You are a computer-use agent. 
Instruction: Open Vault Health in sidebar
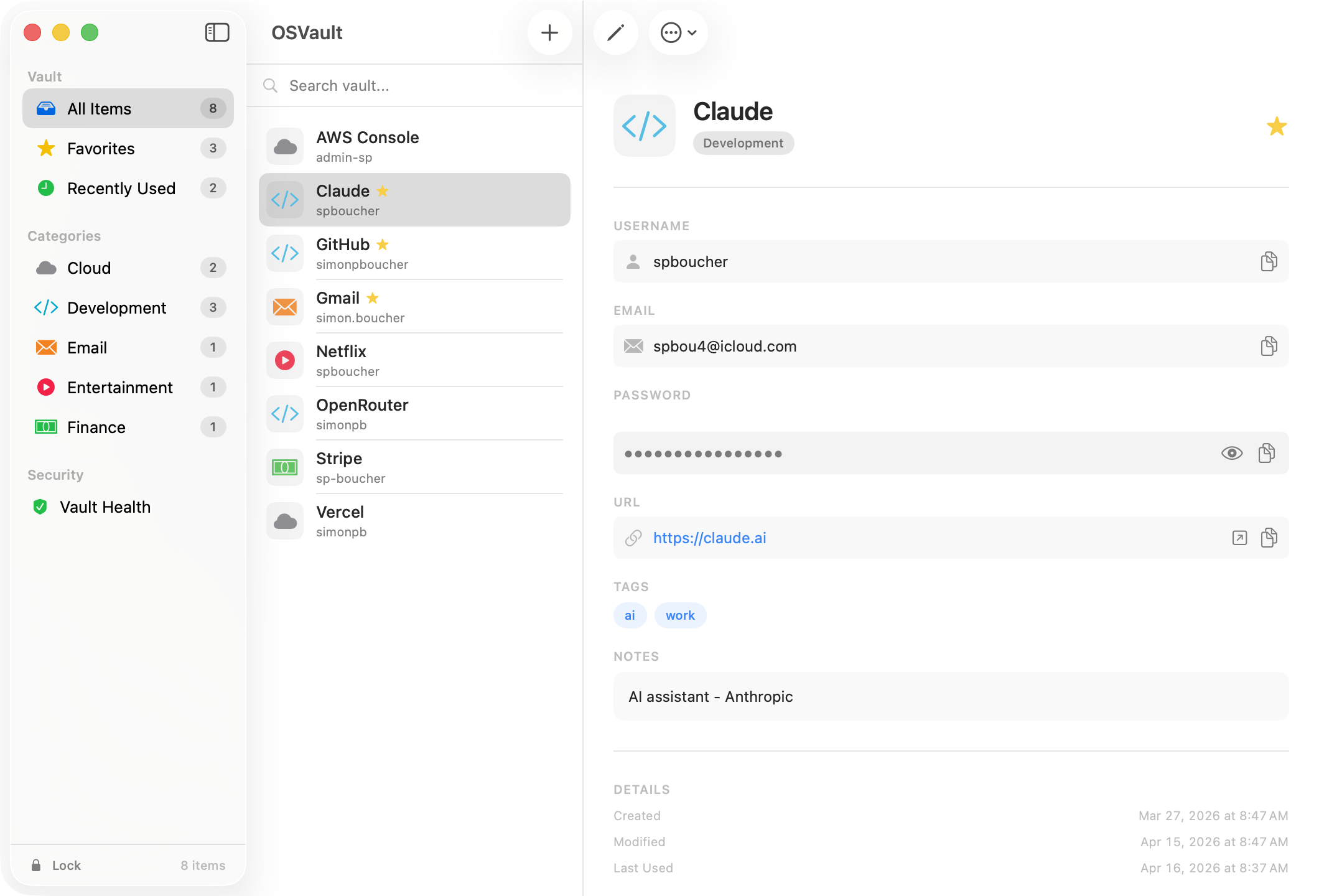click(105, 506)
